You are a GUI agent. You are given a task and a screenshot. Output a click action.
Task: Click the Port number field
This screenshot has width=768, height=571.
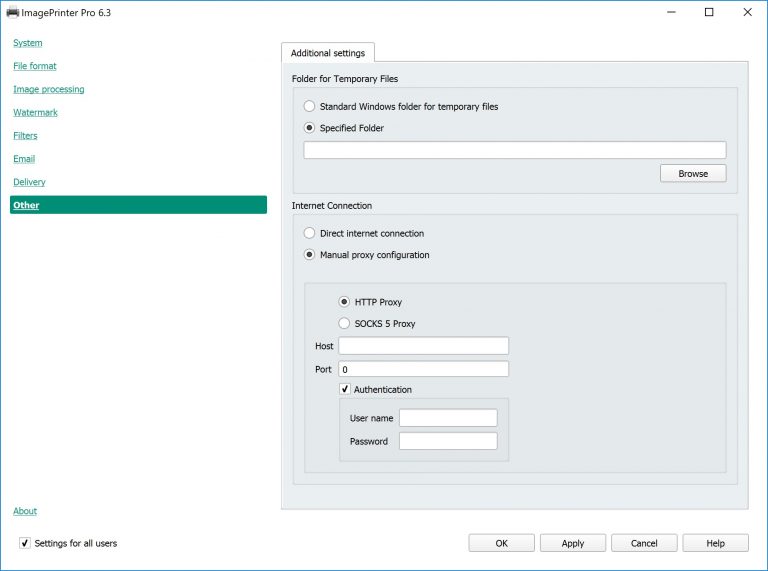point(424,369)
